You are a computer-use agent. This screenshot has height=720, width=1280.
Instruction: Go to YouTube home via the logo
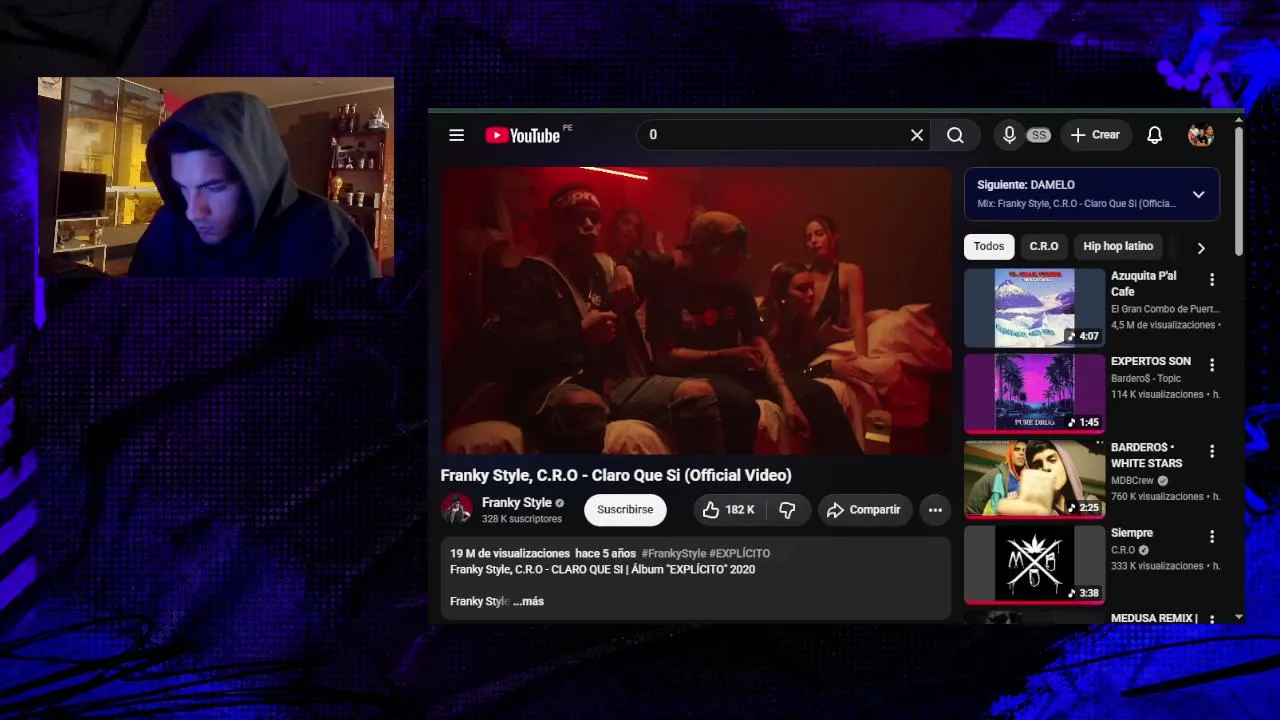522,135
